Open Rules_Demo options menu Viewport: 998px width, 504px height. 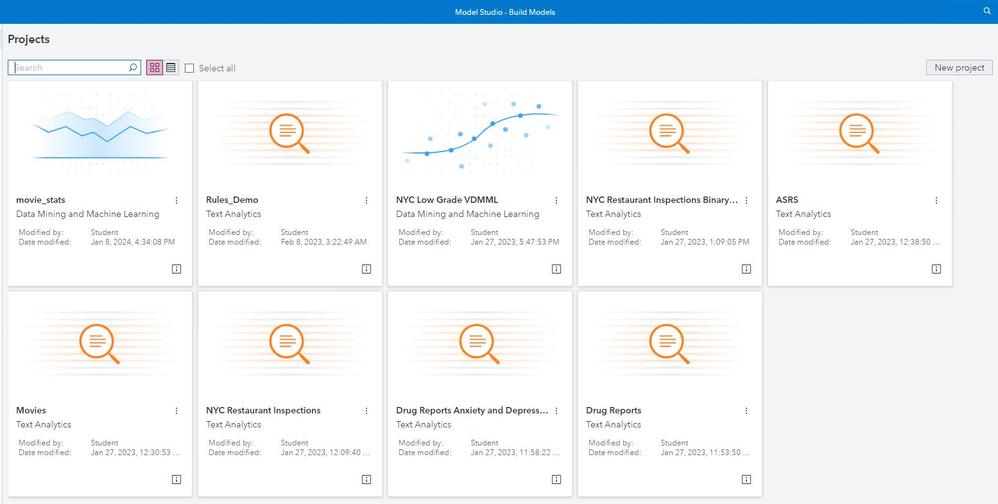[367, 201]
